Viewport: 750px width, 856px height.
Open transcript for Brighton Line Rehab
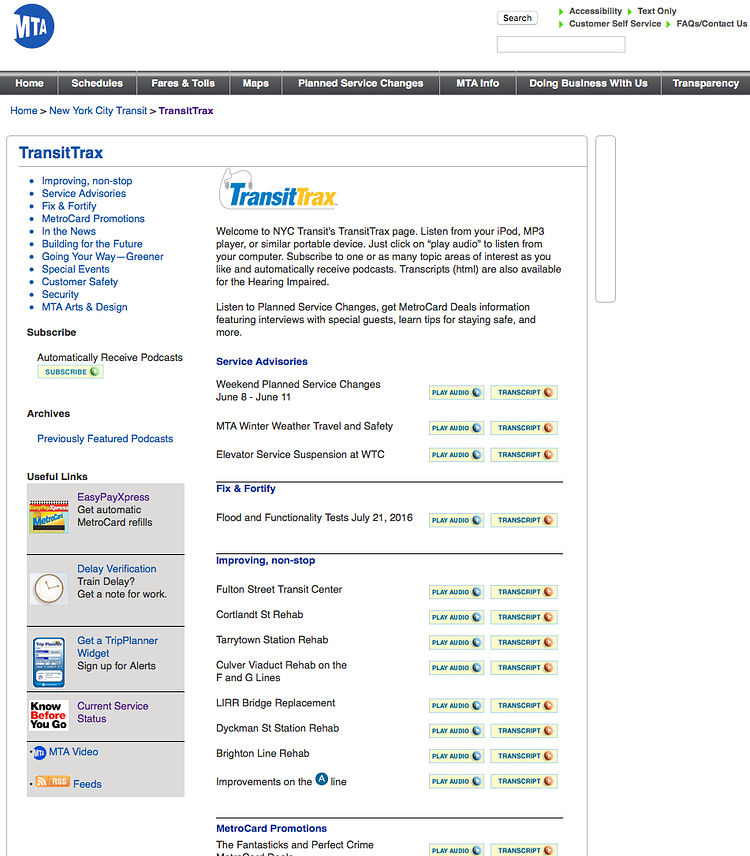point(524,756)
